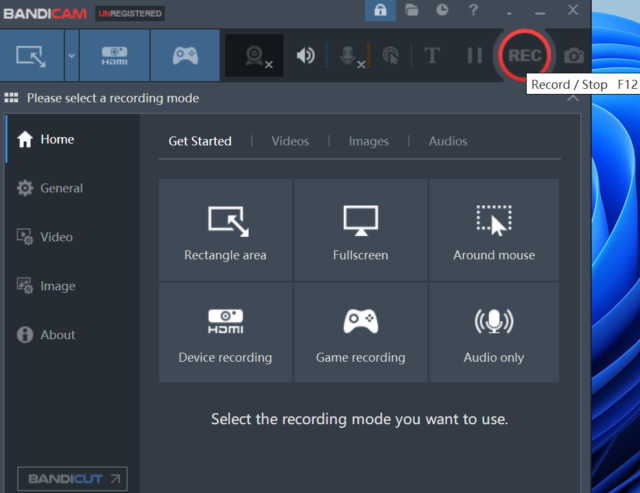Open the Image settings section
The height and width of the screenshot is (493, 640).
(x=73, y=286)
